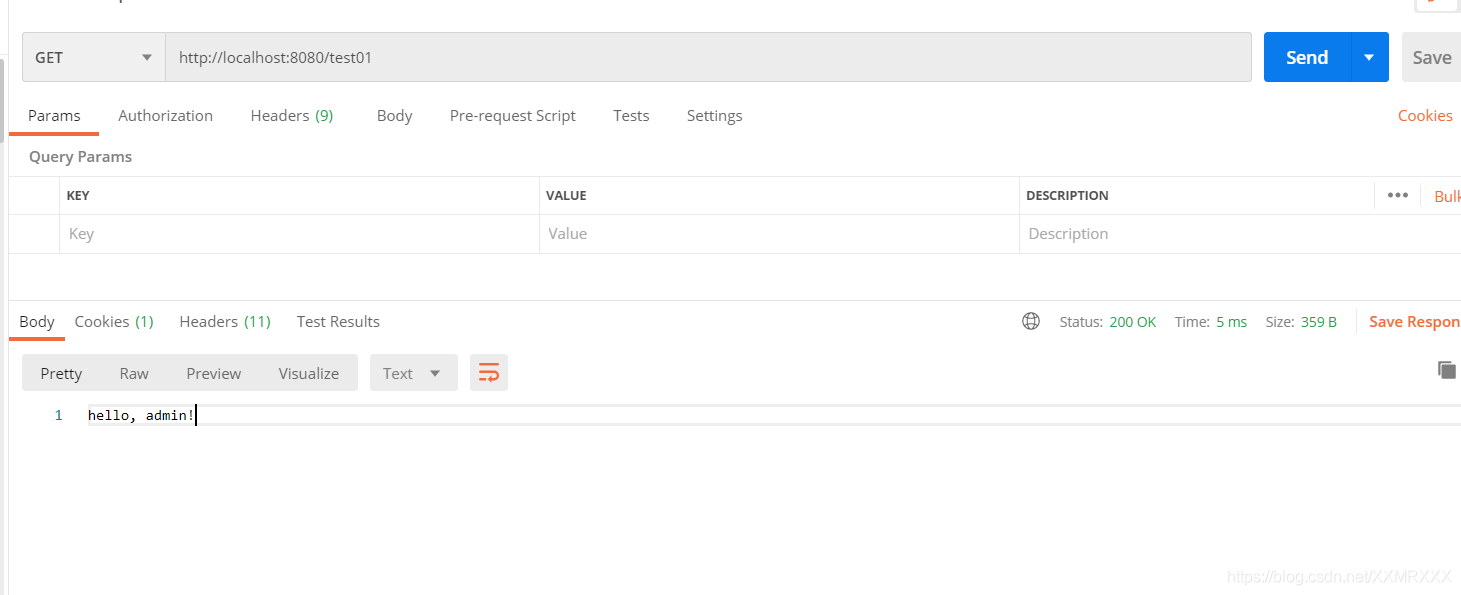
Task: Open the request Body tab
Action: [x=394, y=115]
